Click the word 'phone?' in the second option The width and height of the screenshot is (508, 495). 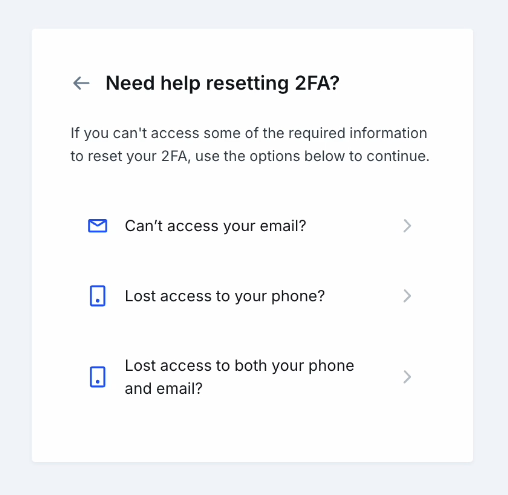pos(298,296)
